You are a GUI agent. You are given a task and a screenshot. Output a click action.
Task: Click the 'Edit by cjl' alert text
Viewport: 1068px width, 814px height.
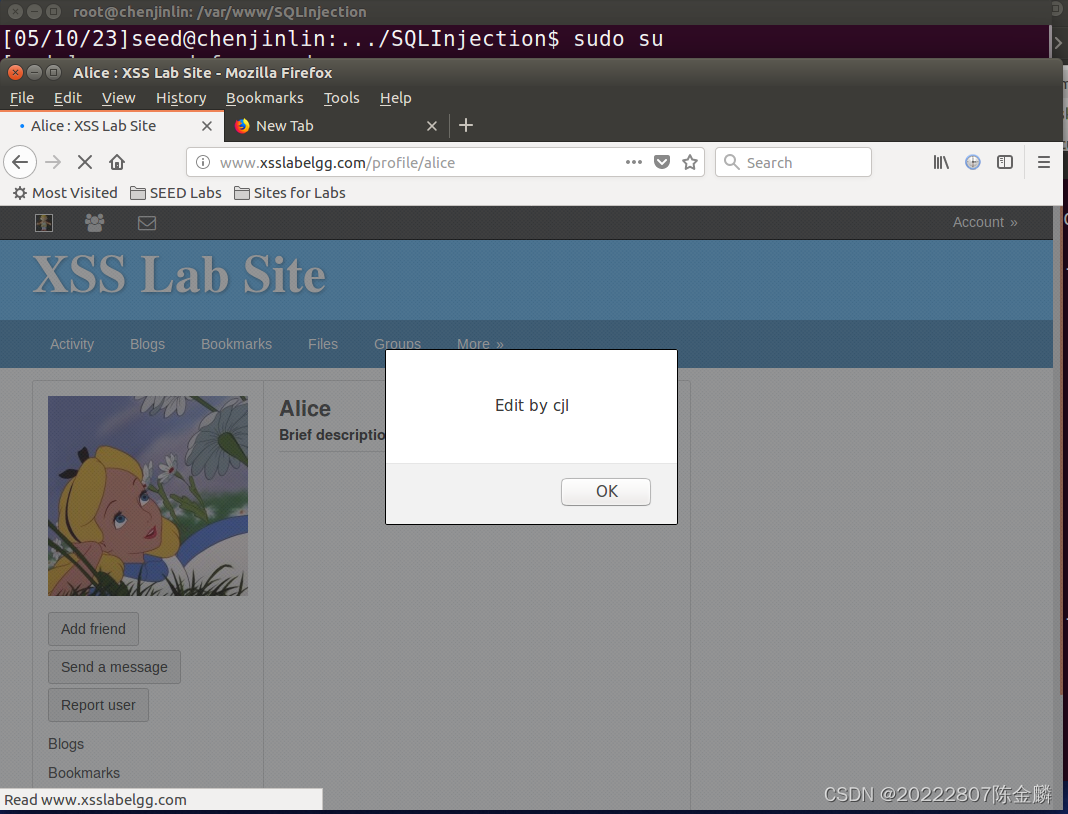532,405
